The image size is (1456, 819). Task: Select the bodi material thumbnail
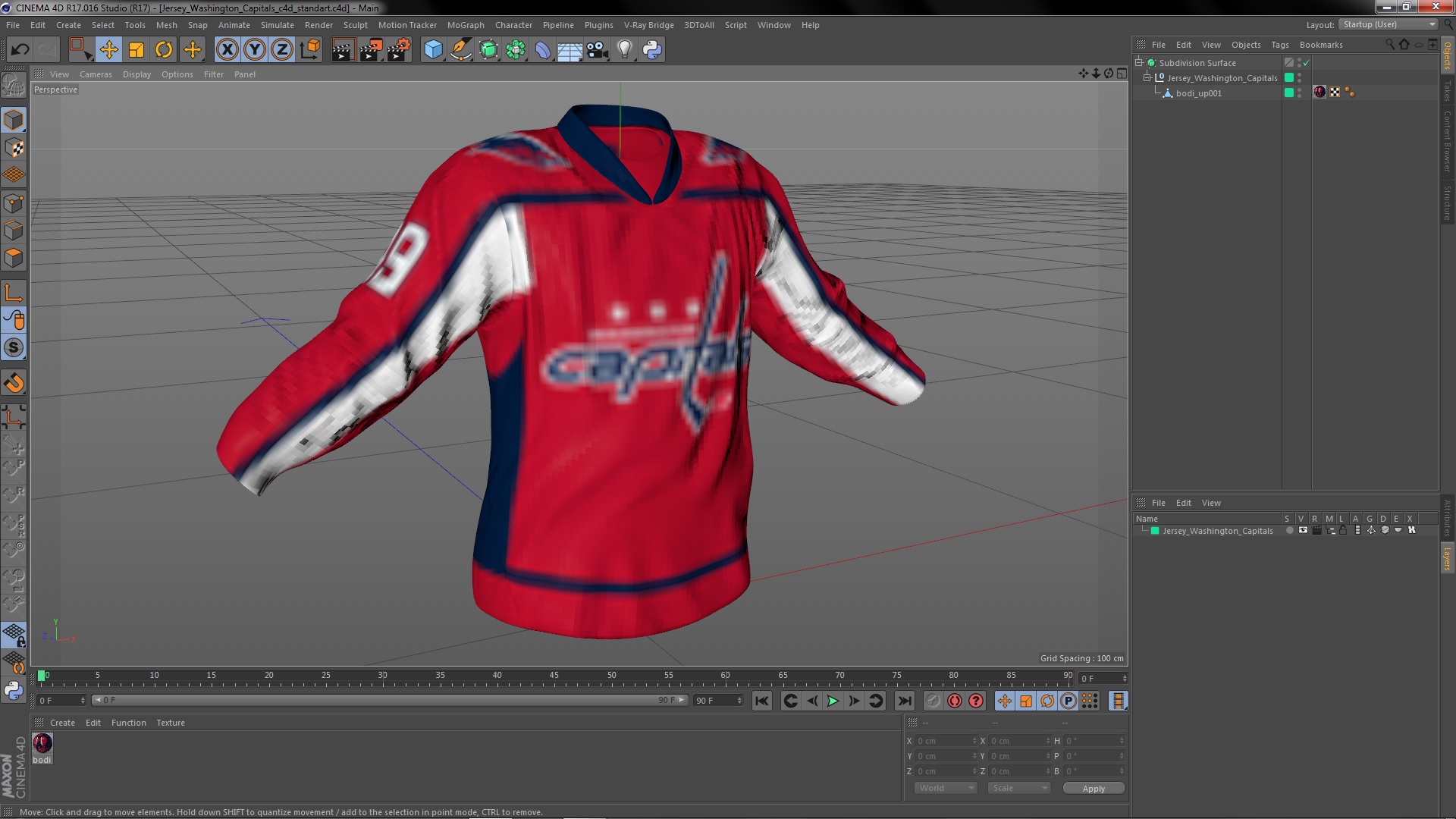[x=42, y=742]
